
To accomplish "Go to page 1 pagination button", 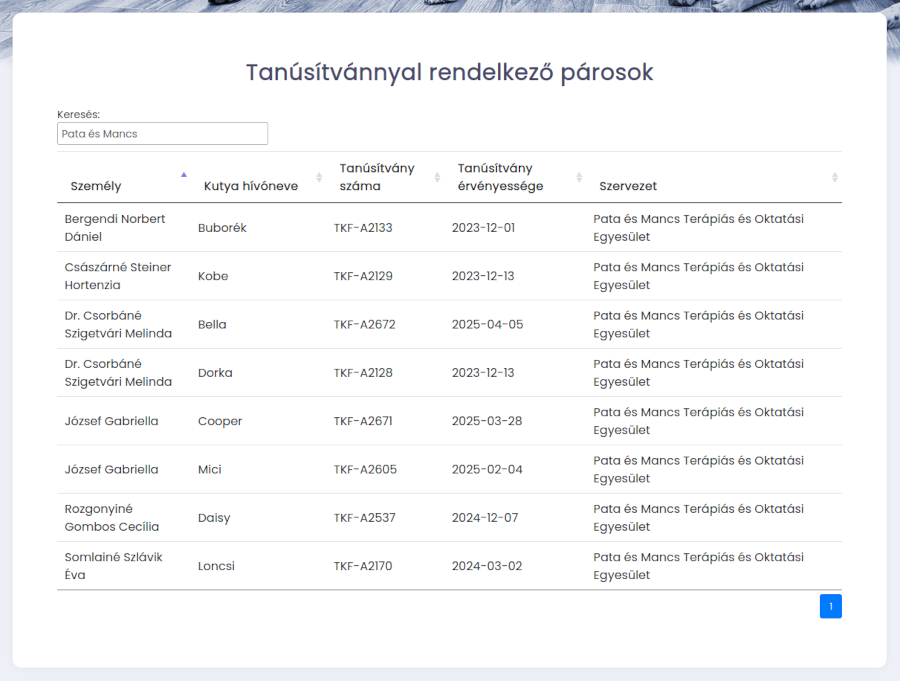I will [x=831, y=606].
